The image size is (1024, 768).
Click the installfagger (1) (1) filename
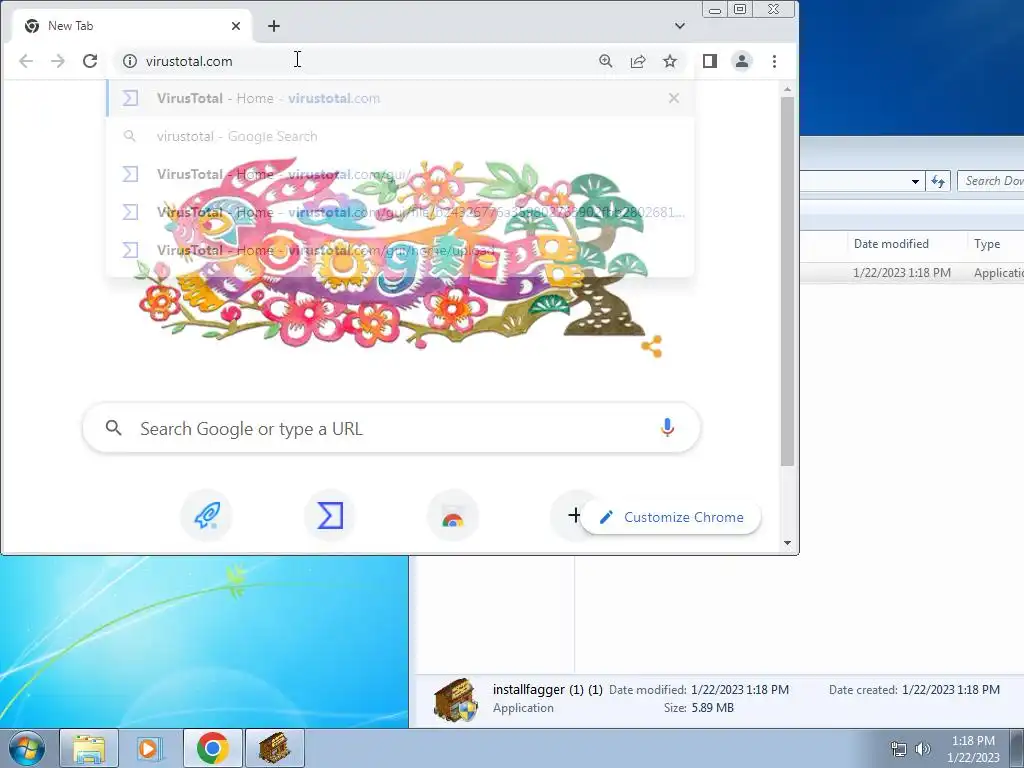click(547, 690)
